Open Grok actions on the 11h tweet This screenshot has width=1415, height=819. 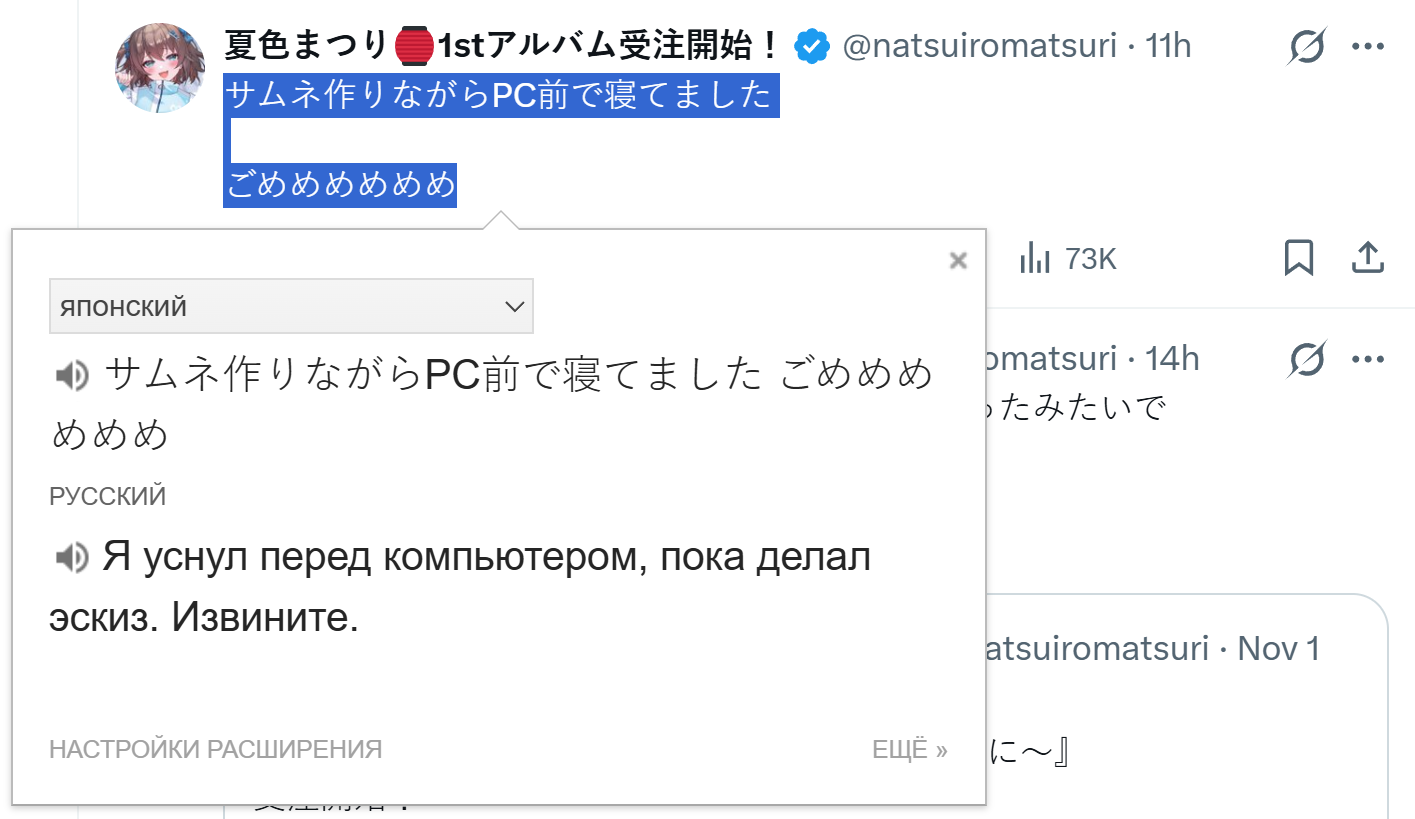point(1307,46)
